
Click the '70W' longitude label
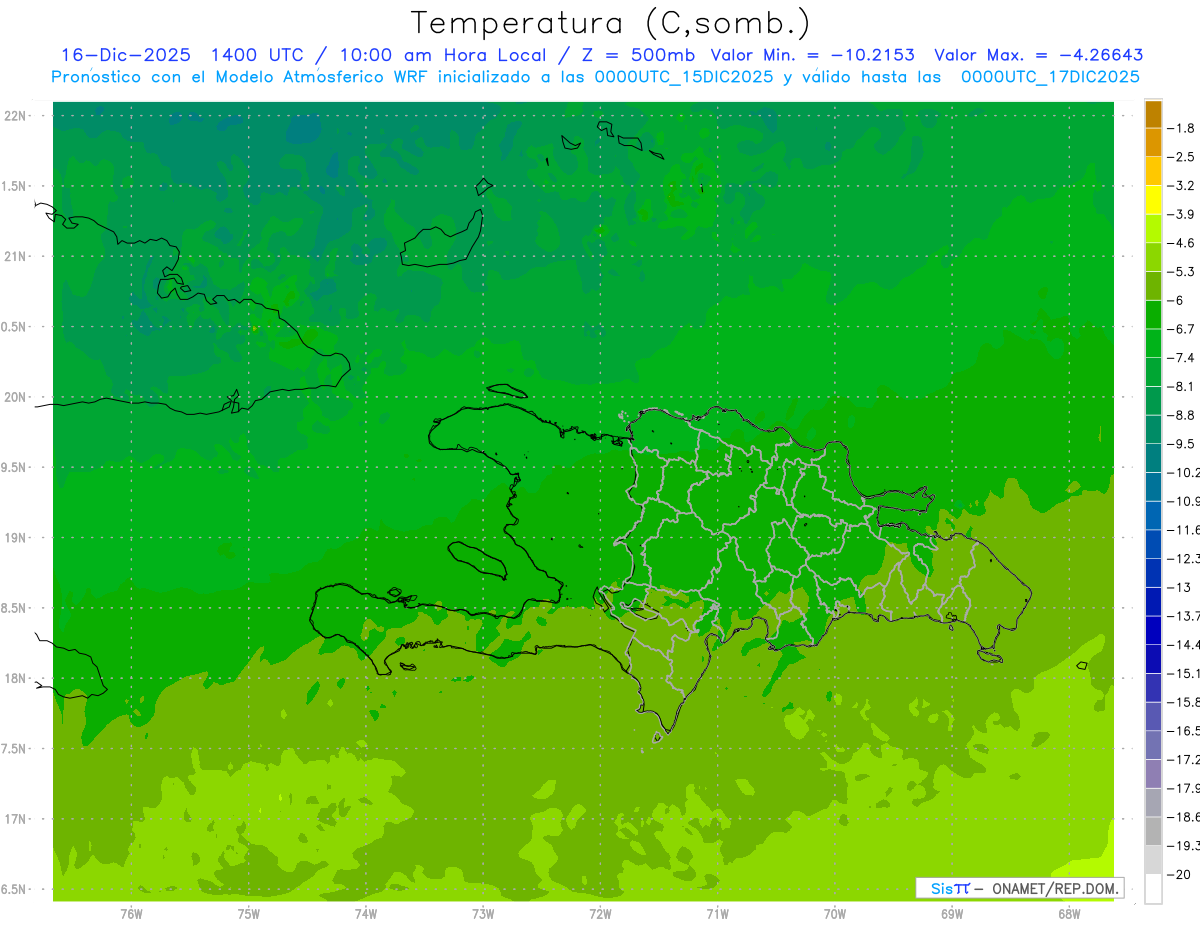click(x=835, y=914)
